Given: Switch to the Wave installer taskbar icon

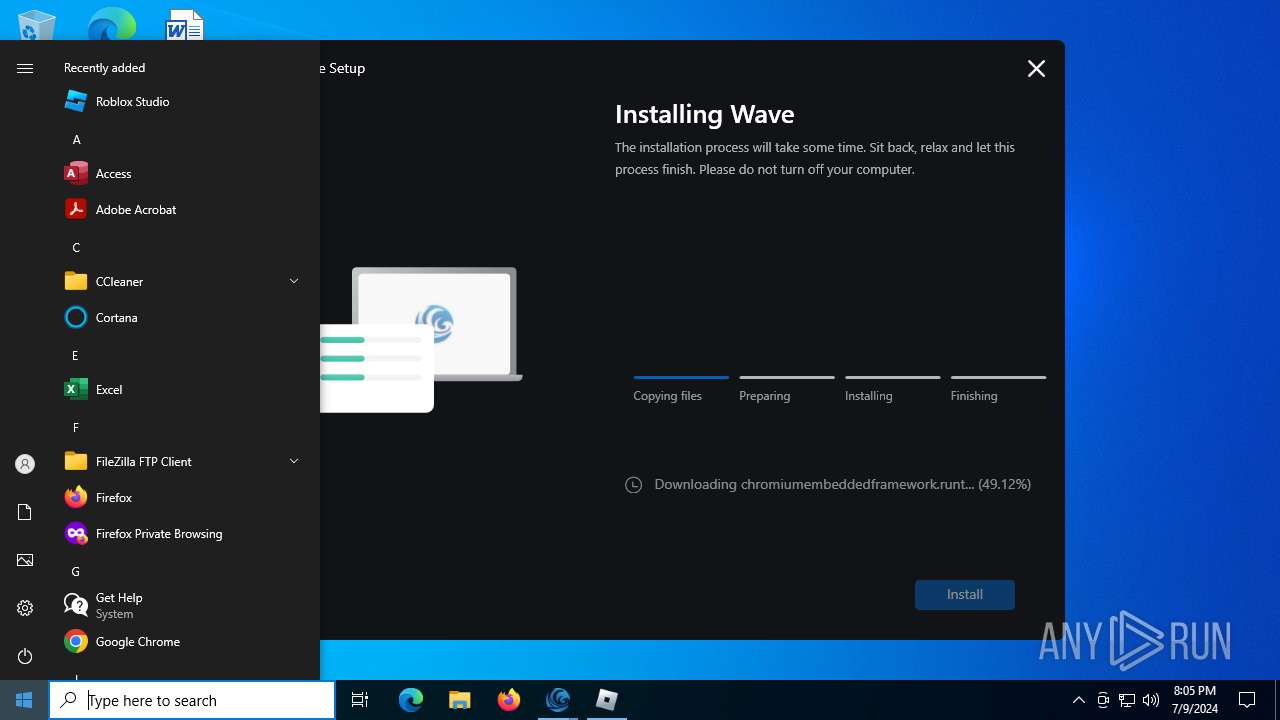Looking at the screenshot, I should click(558, 700).
